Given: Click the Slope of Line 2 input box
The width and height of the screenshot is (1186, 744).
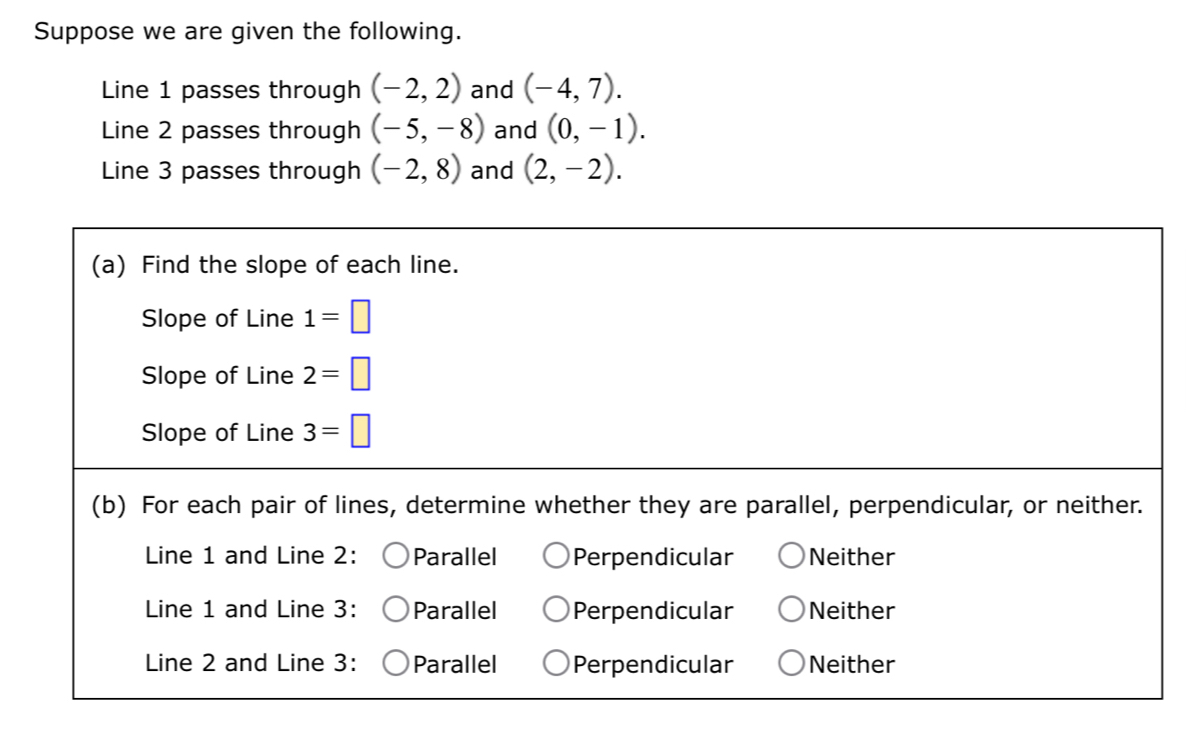Looking at the screenshot, I should (361, 375).
